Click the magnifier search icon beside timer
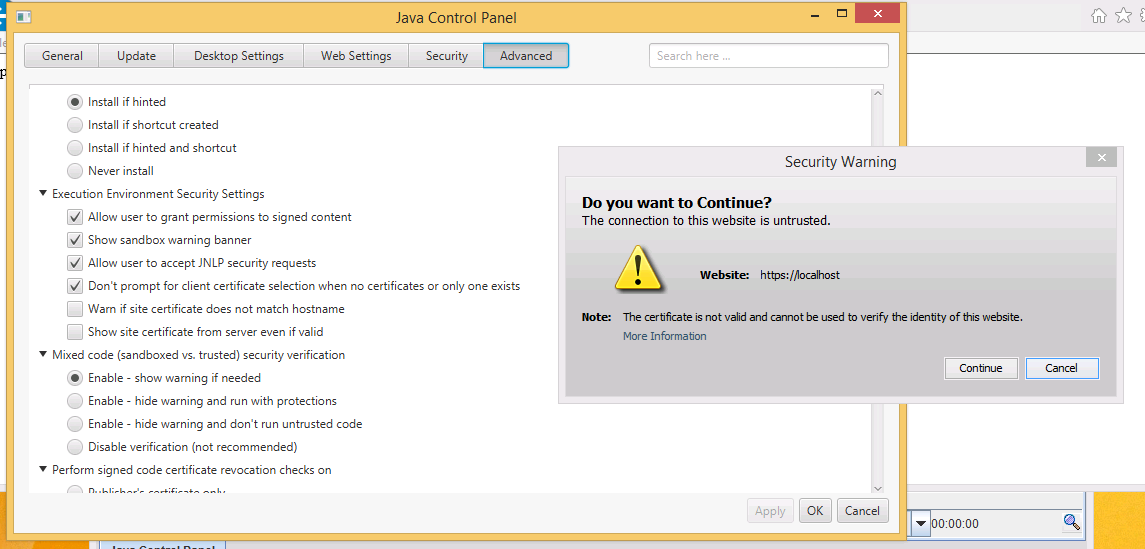 [1071, 522]
